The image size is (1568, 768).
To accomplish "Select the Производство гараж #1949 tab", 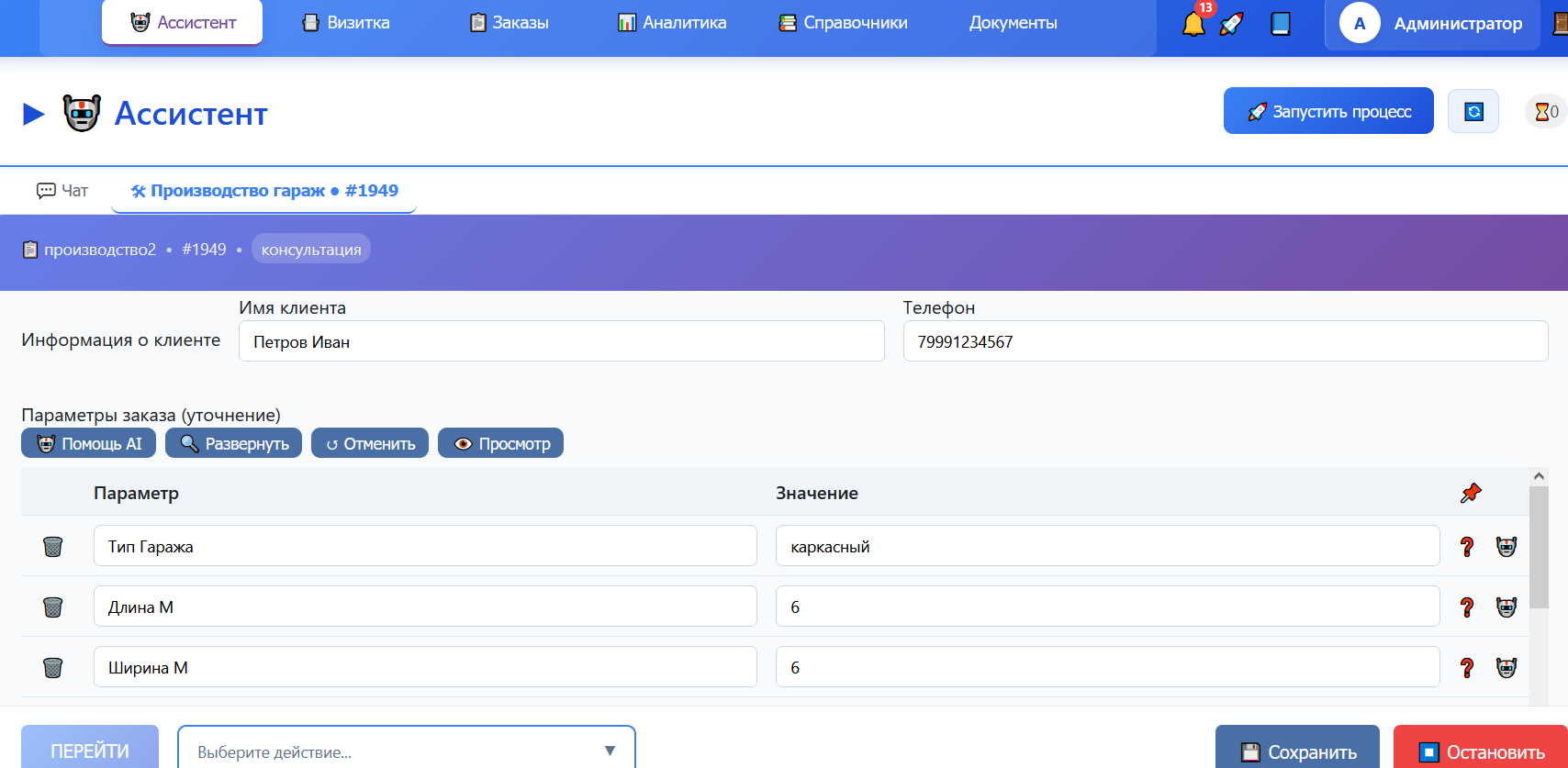I will coord(264,191).
